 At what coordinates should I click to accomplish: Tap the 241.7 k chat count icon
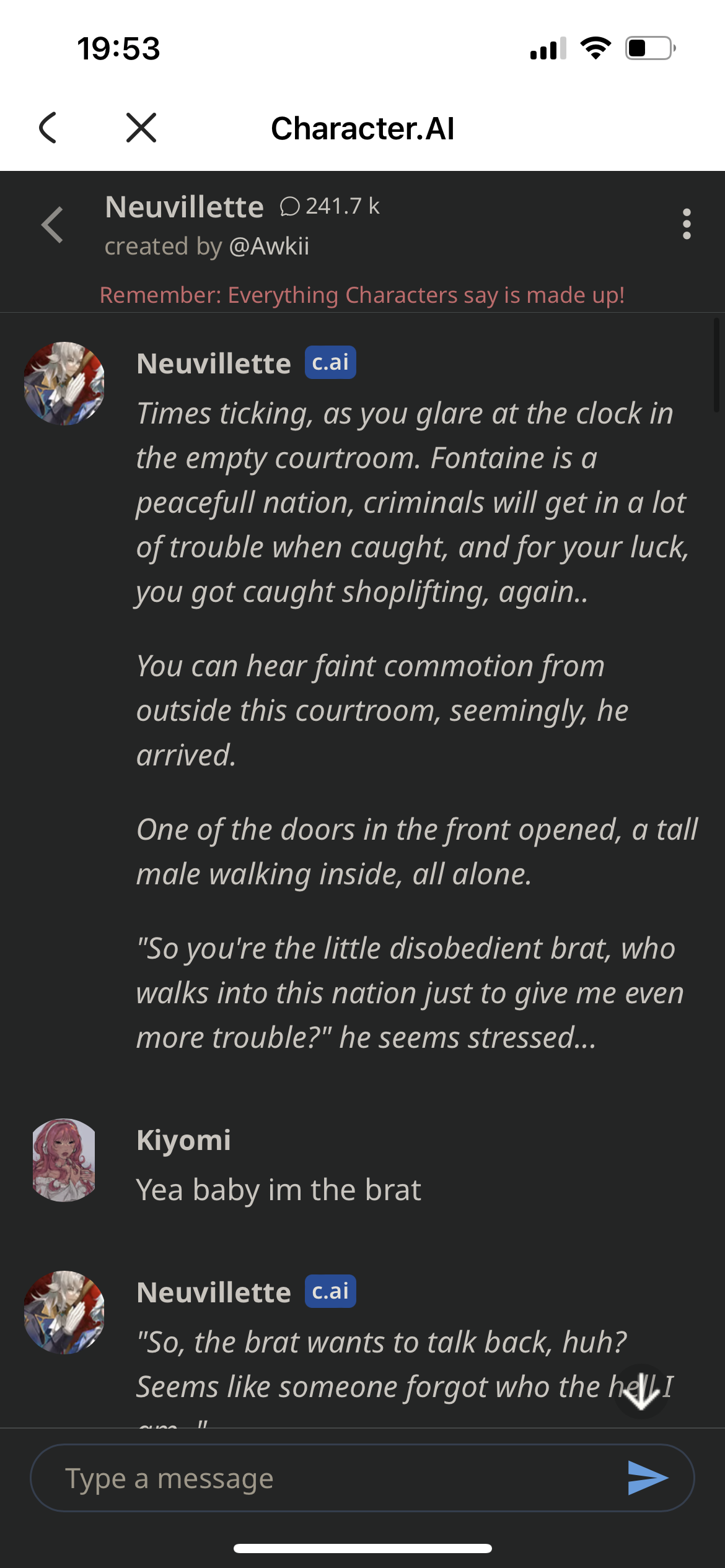pyautogui.click(x=289, y=206)
